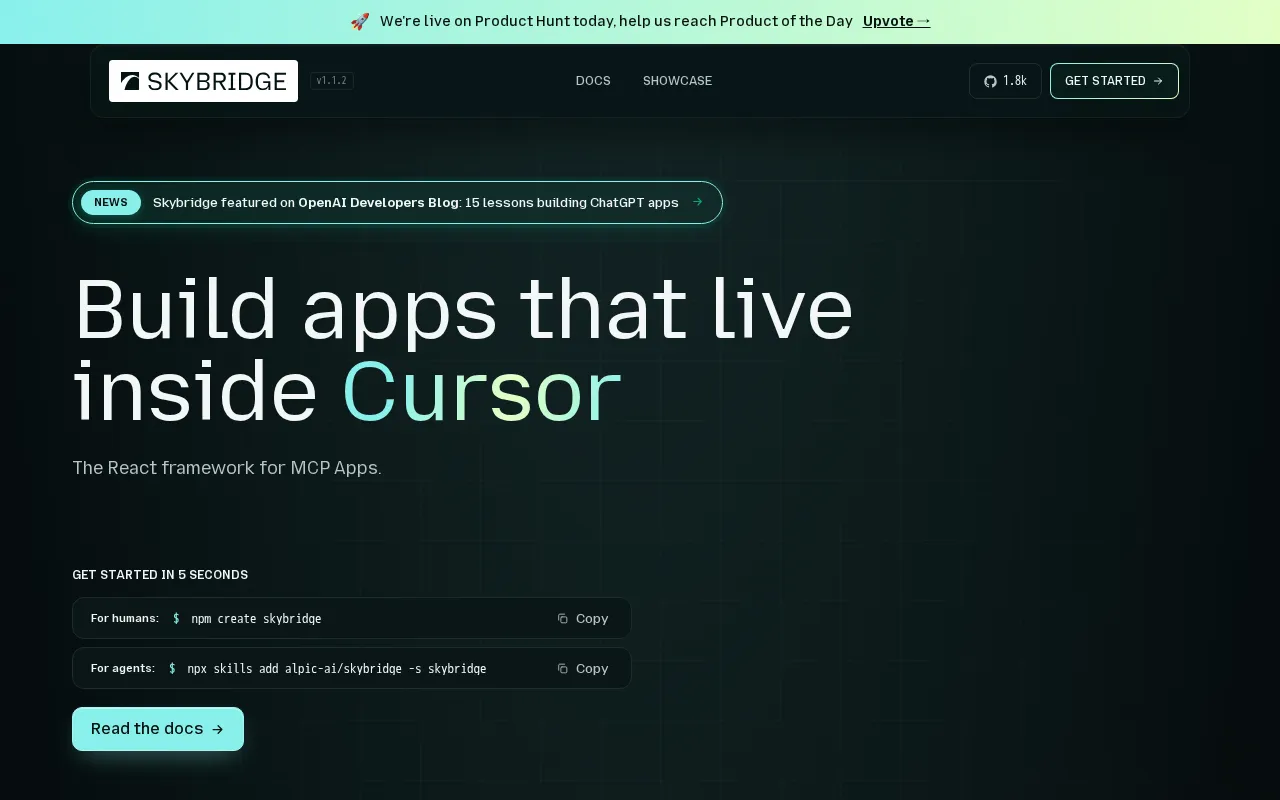Open the Upvote link on Product Hunt banner

[896, 21]
